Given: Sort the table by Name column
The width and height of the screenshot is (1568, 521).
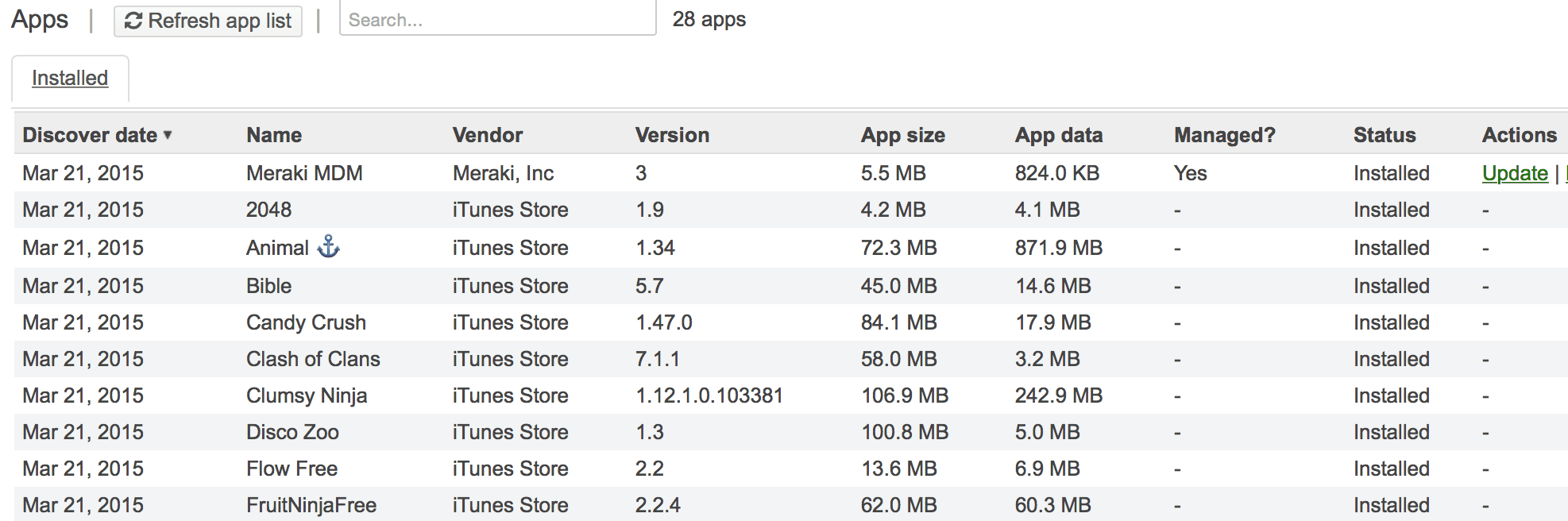Looking at the screenshot, I should tap(274, 135).
